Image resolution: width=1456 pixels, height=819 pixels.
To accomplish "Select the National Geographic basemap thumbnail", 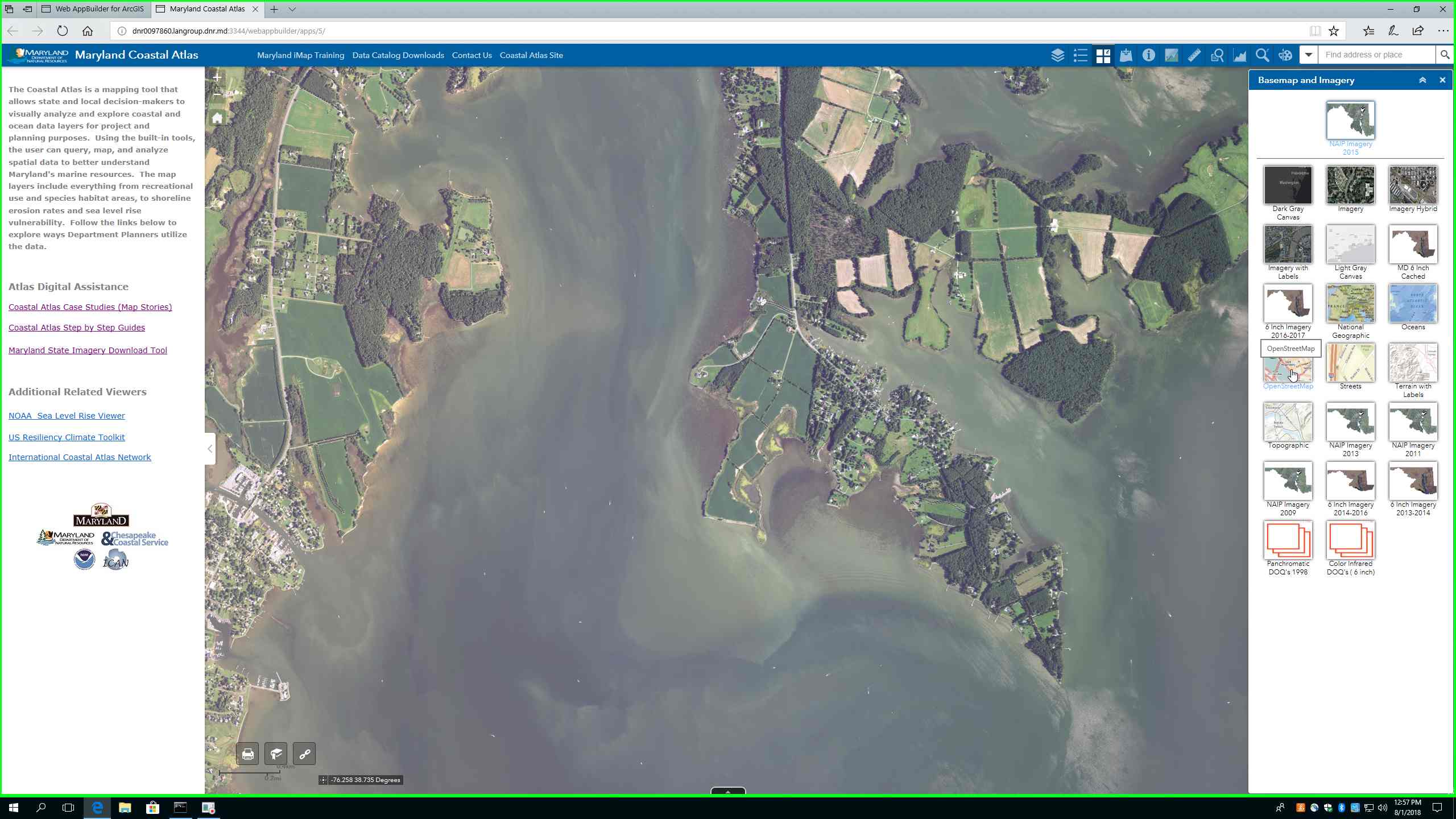I will point(1350,304).
